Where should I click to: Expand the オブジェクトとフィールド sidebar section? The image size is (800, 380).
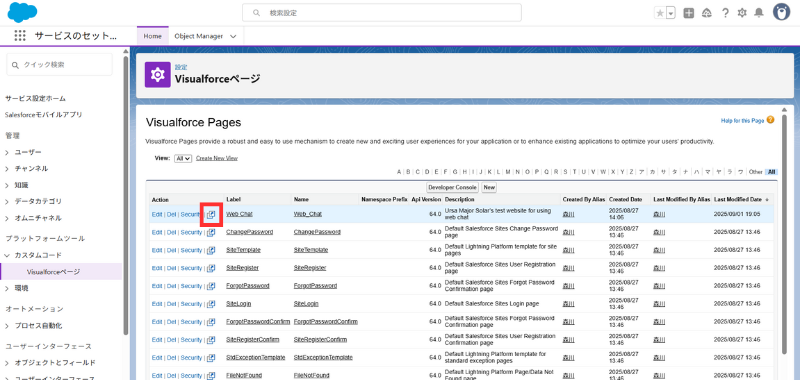(8, 363)
